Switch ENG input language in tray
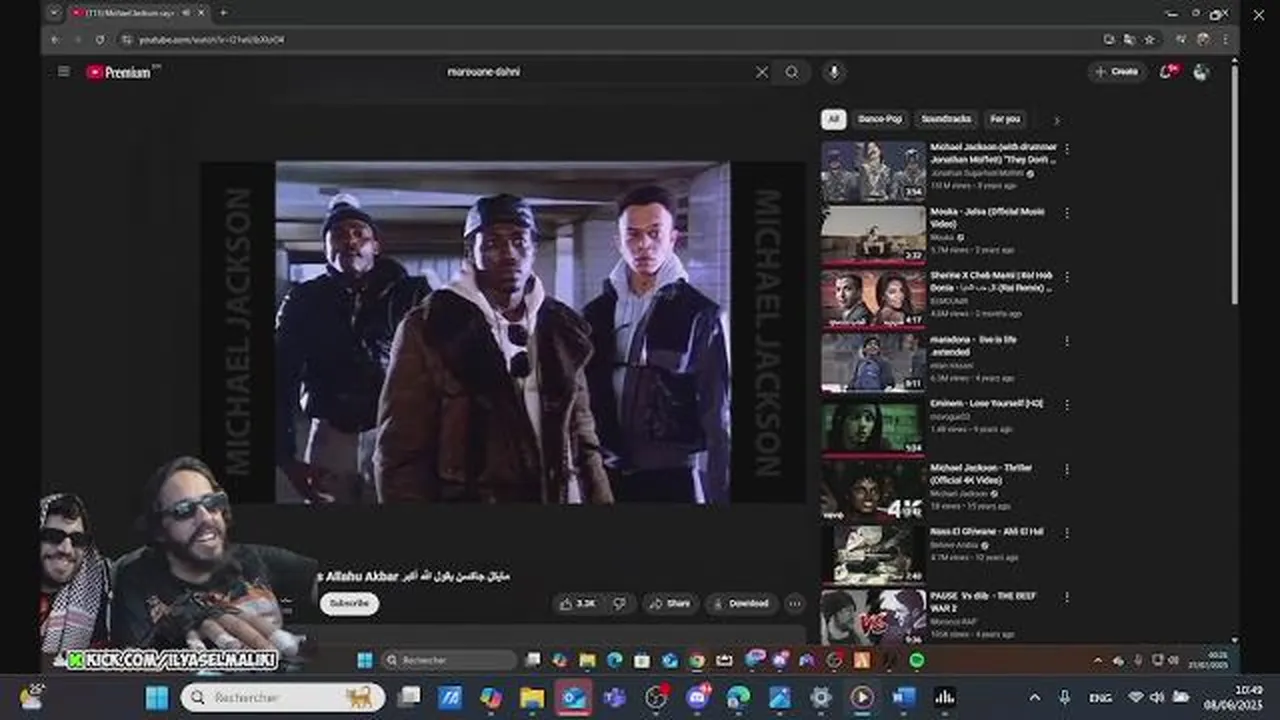 pyautogui.click(x=1099, y=697)
